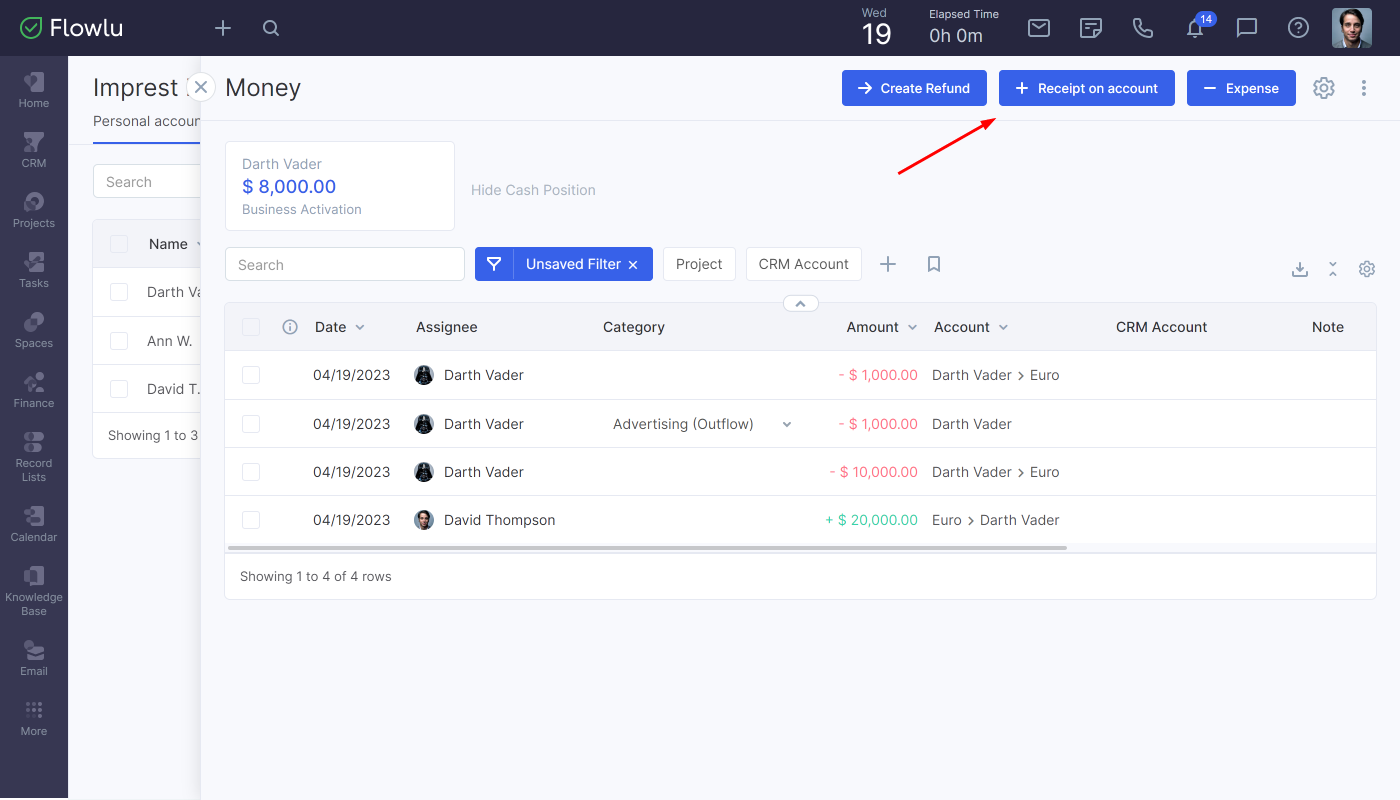Image resolution: width=1400 pixels, height=800 pixels.
Task: Check the David Thompson transaction row
Action: point(251,520)
